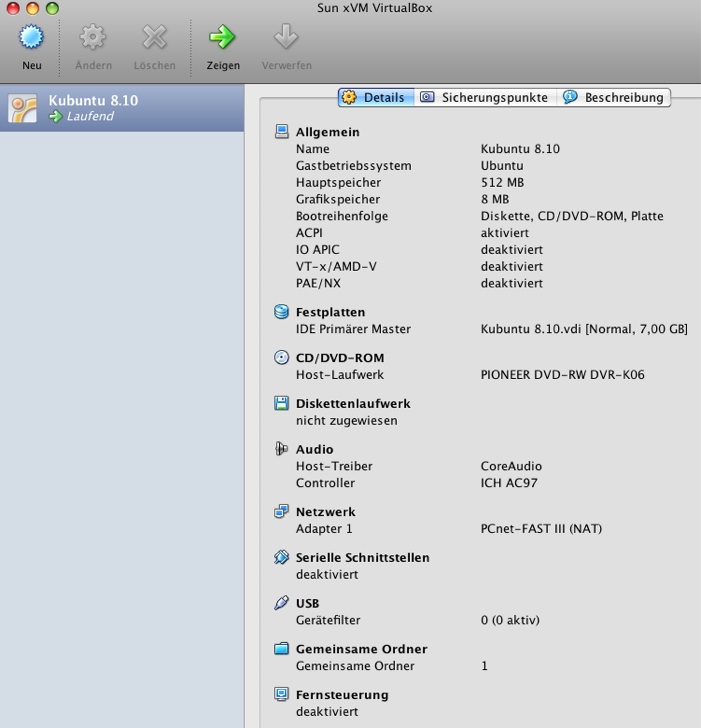Screen dimensions: 701x728
Task: Click the 'Gerätefilter' label
Action: click(328, 620)
